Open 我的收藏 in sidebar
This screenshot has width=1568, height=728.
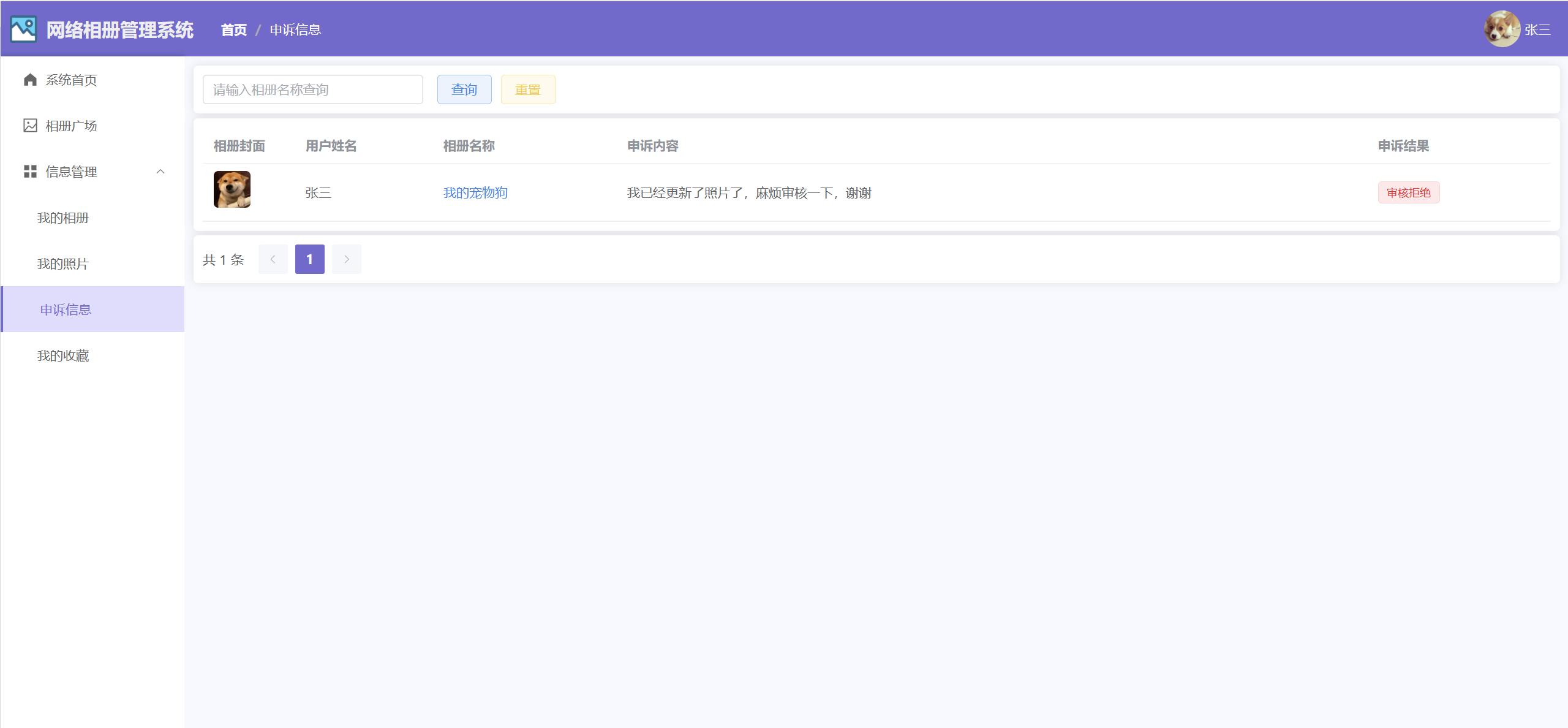(x=63, y=355)
